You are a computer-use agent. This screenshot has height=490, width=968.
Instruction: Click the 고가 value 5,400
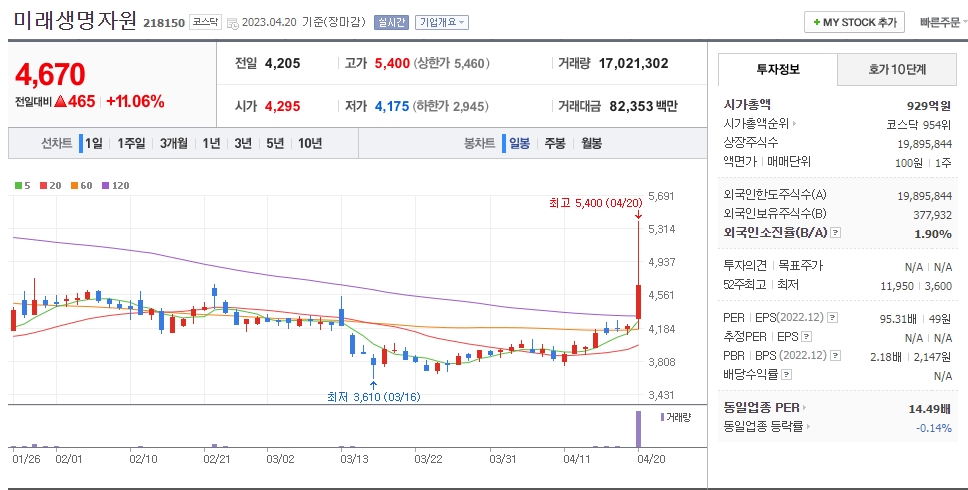[392, 63]
